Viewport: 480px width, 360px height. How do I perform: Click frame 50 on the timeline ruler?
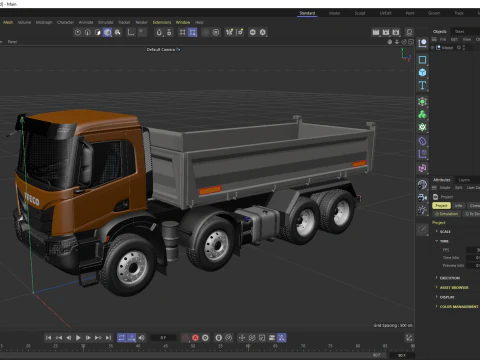coord(193,346)
